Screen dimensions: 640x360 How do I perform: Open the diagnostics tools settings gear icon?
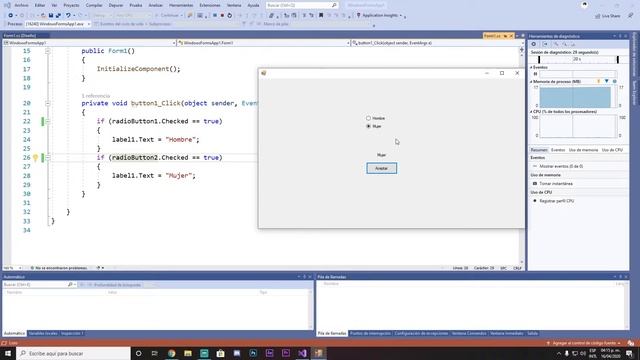(x=533, y=44)
